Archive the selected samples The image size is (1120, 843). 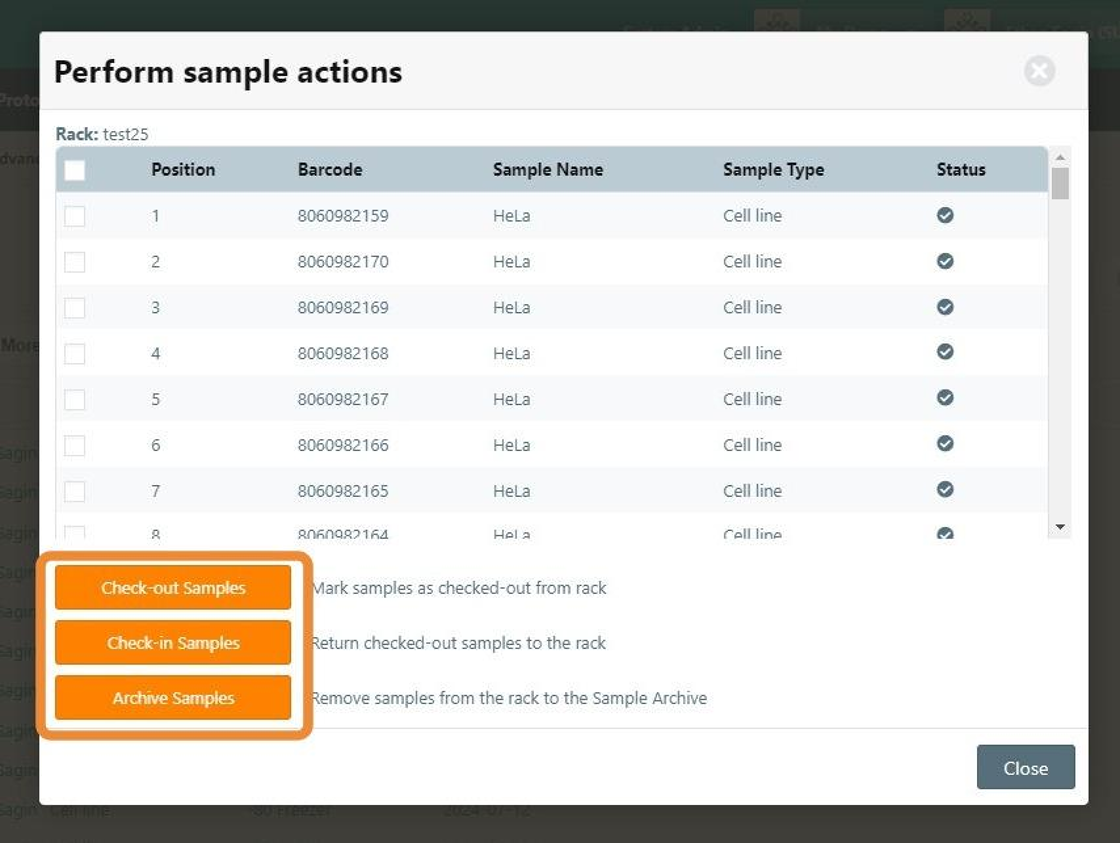[x=173, y=697]
